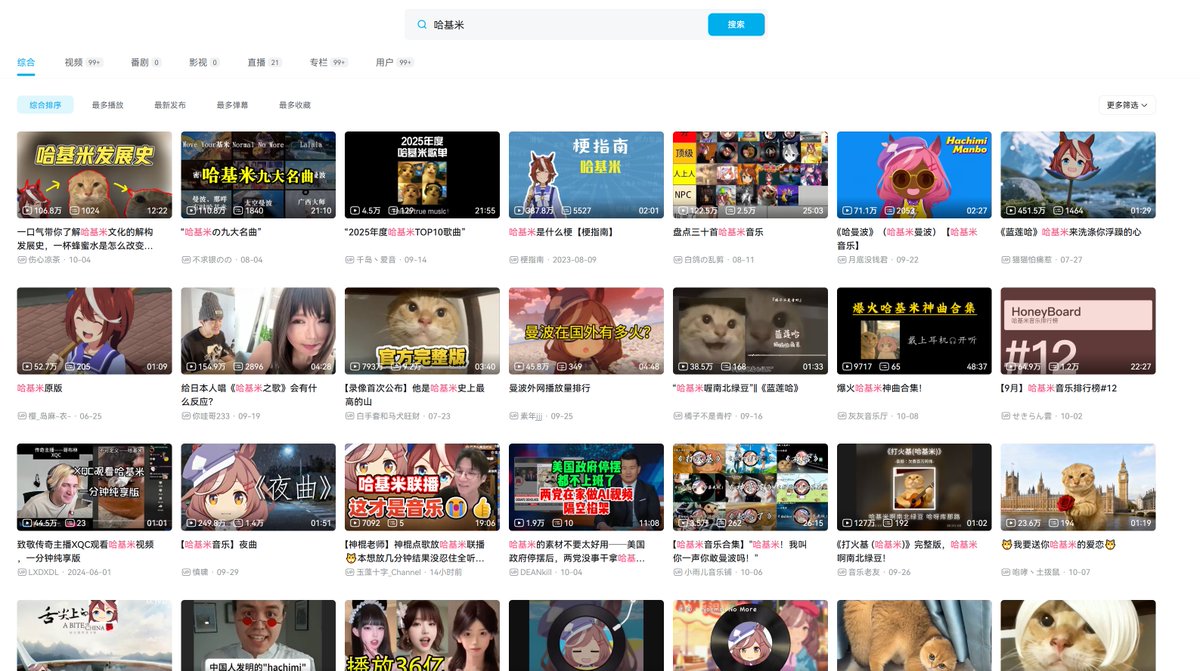Sort results by 最新发布

pos(170,104)
